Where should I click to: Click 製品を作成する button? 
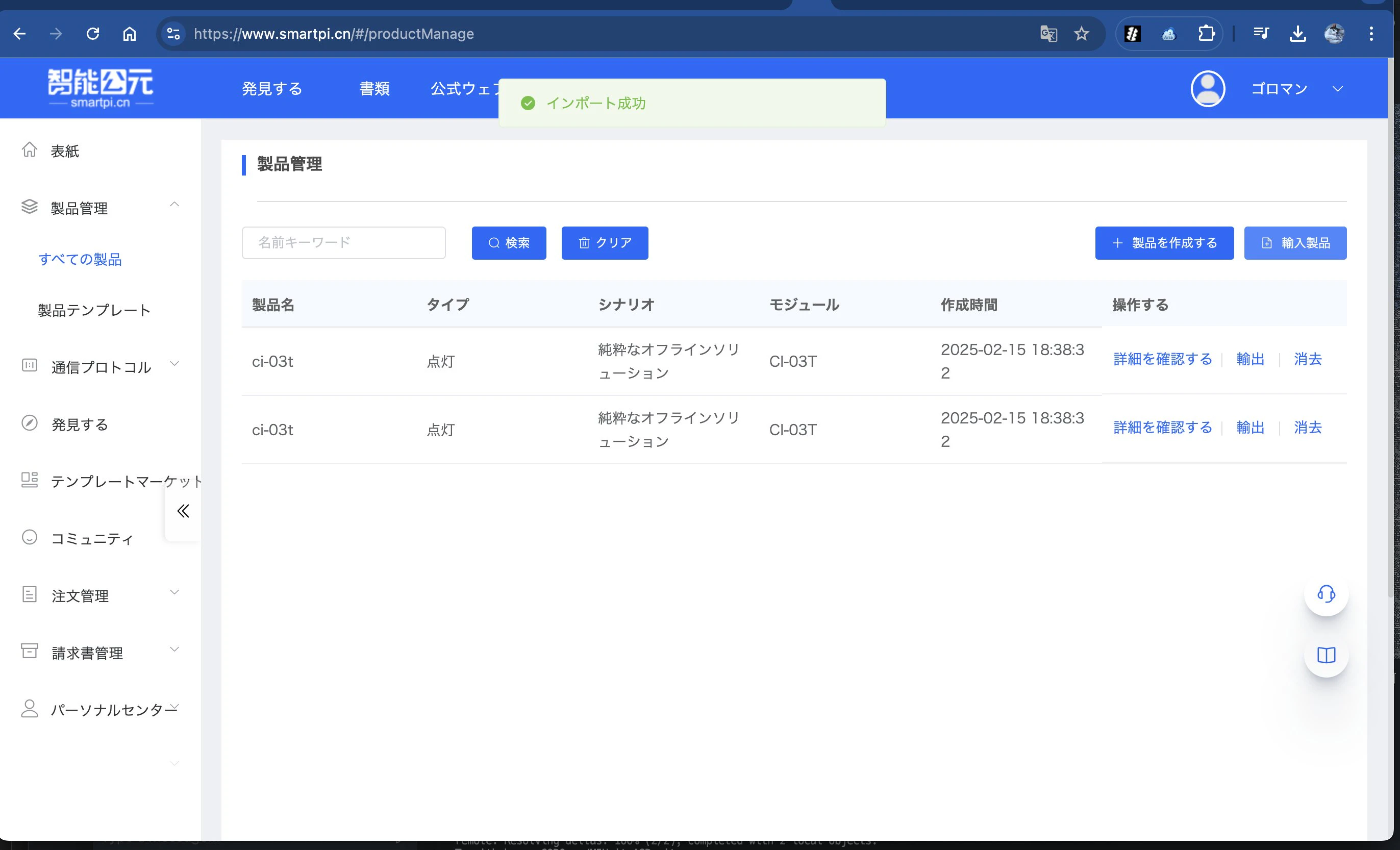(1164, 243)
